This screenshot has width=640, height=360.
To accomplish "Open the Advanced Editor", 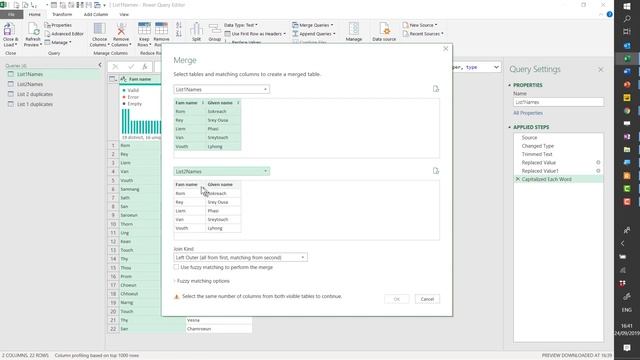I will click(x=64, y=34).
